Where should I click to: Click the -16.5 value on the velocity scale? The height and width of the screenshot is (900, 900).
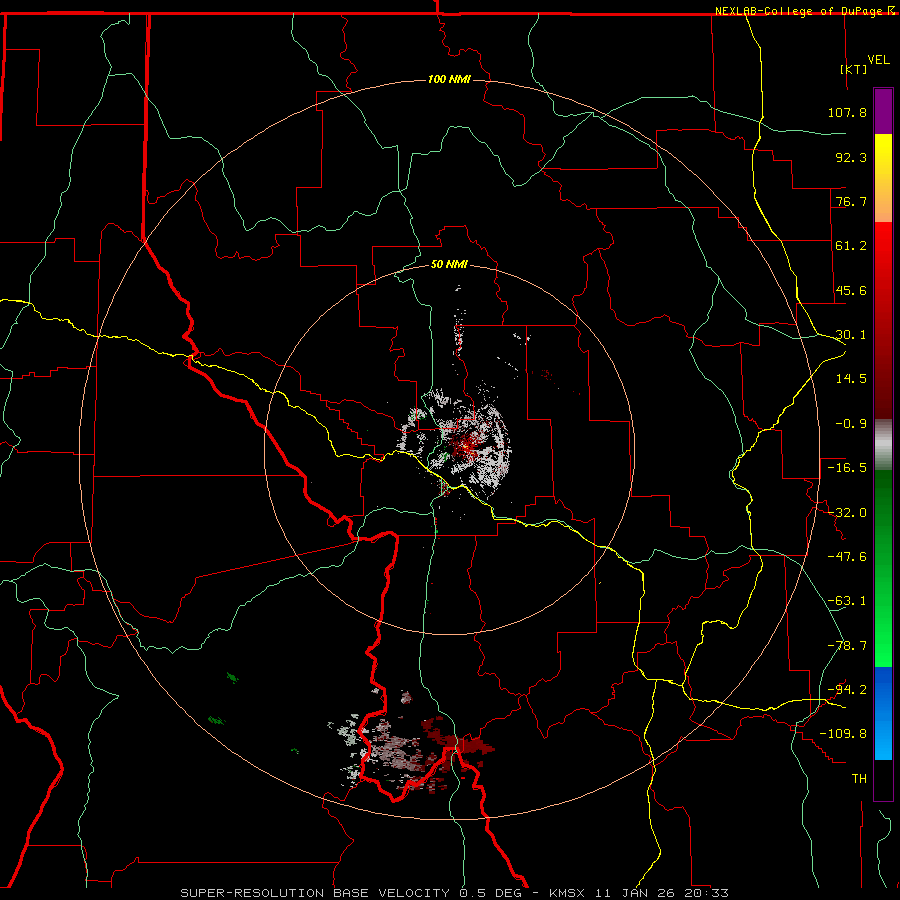(x=847, y=468)
